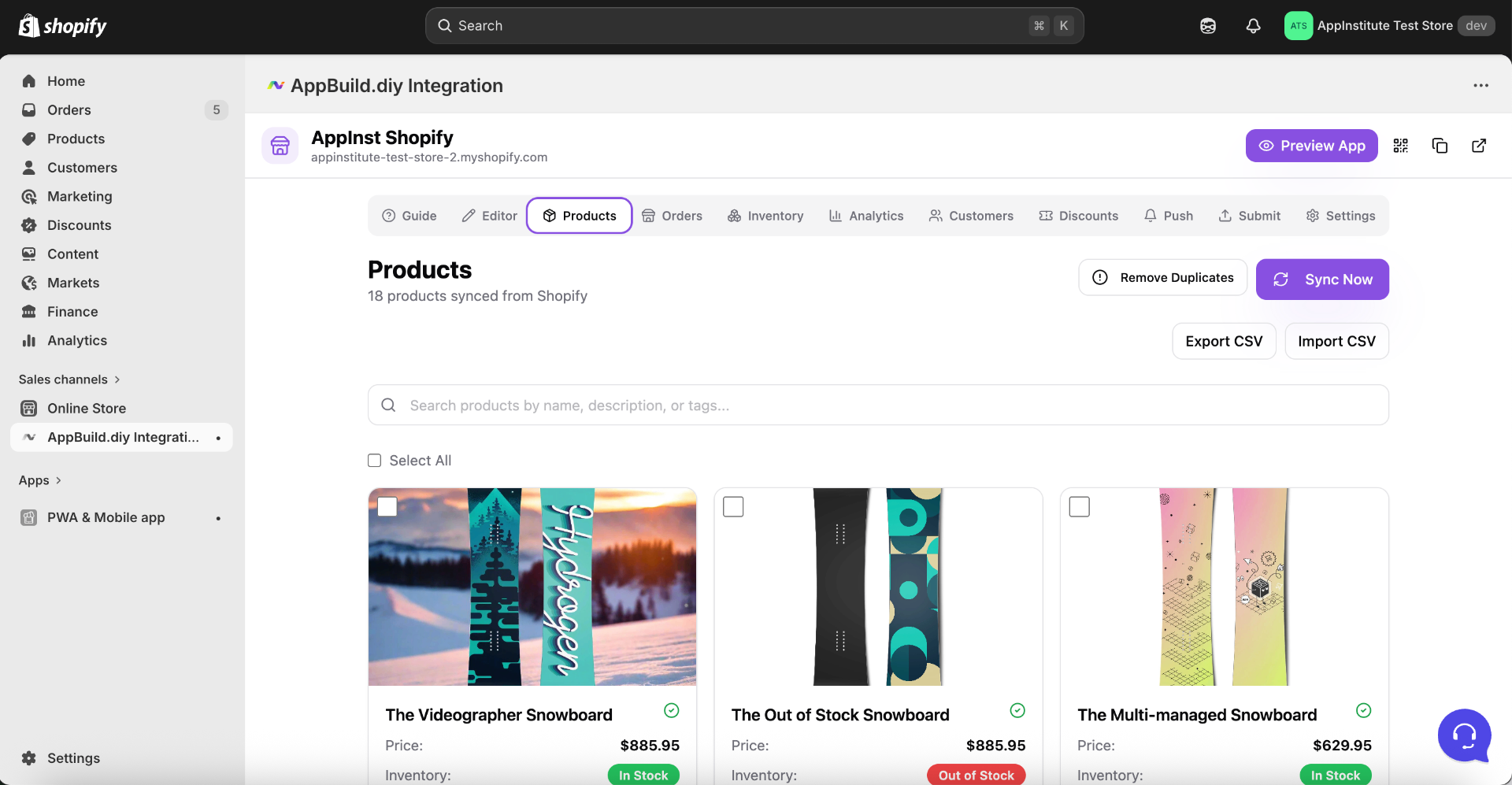The image size is (1512, 785).
Task: Click the Videographer Snowboard synced check icon
Action: tap(672, 711)
